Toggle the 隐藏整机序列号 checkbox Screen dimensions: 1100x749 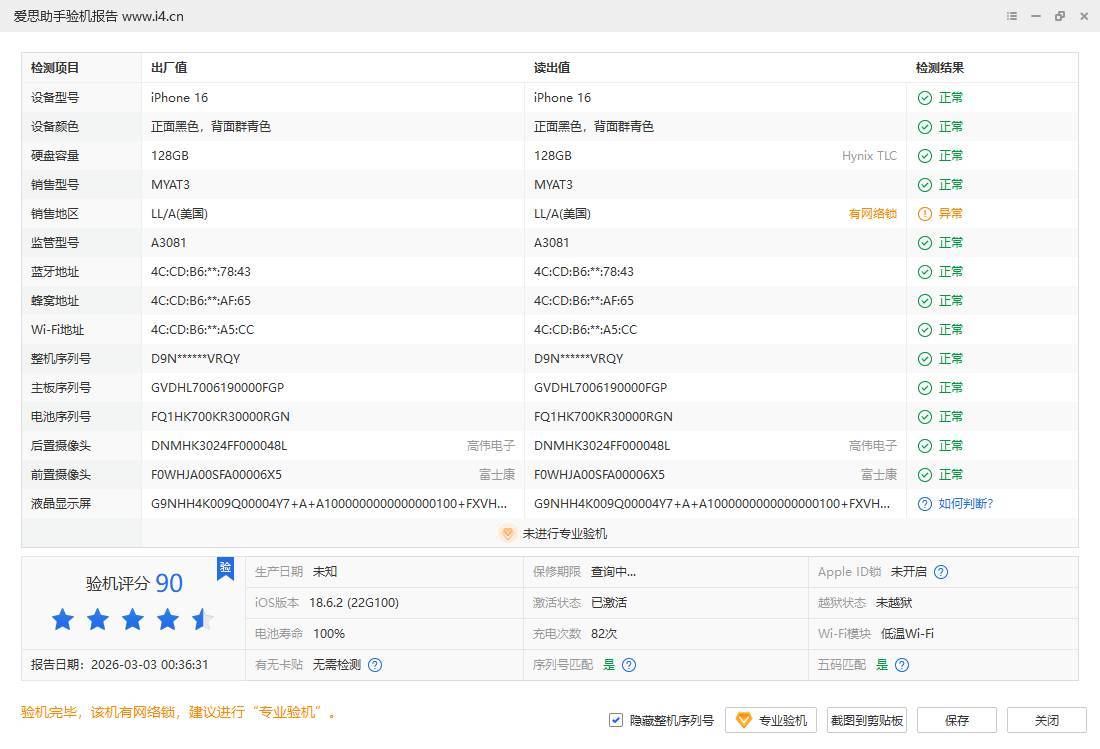pos(616,720)
